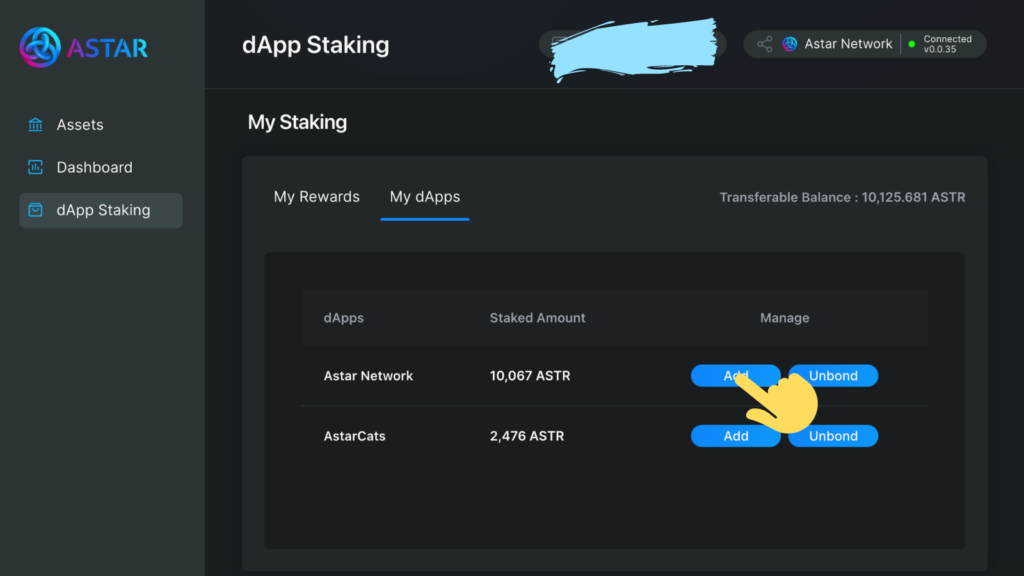Select dApp Staking in sidebar

[x=101, y=210]
